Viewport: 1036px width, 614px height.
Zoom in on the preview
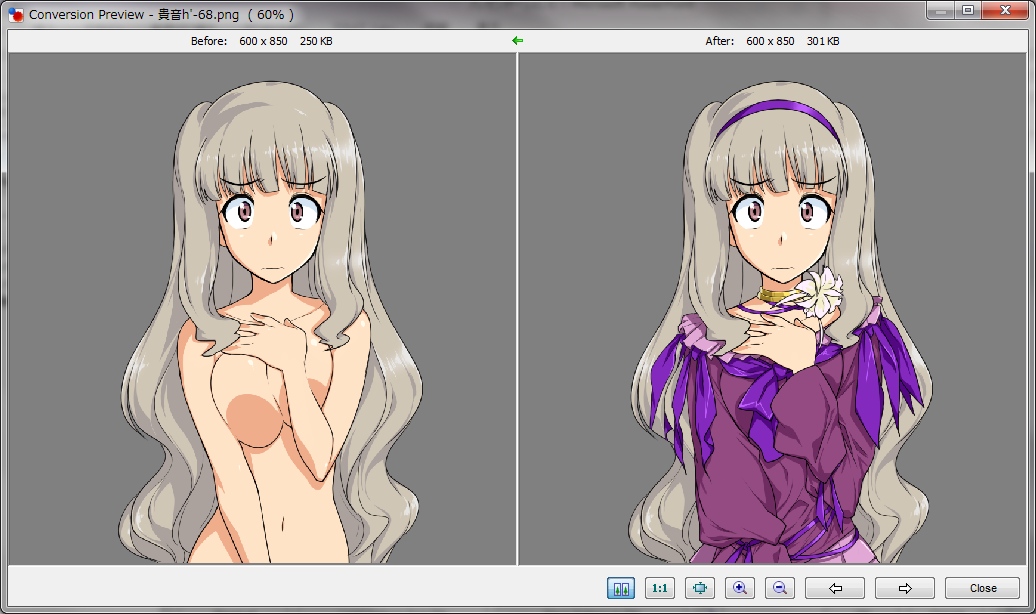click(x=740, y=588)
